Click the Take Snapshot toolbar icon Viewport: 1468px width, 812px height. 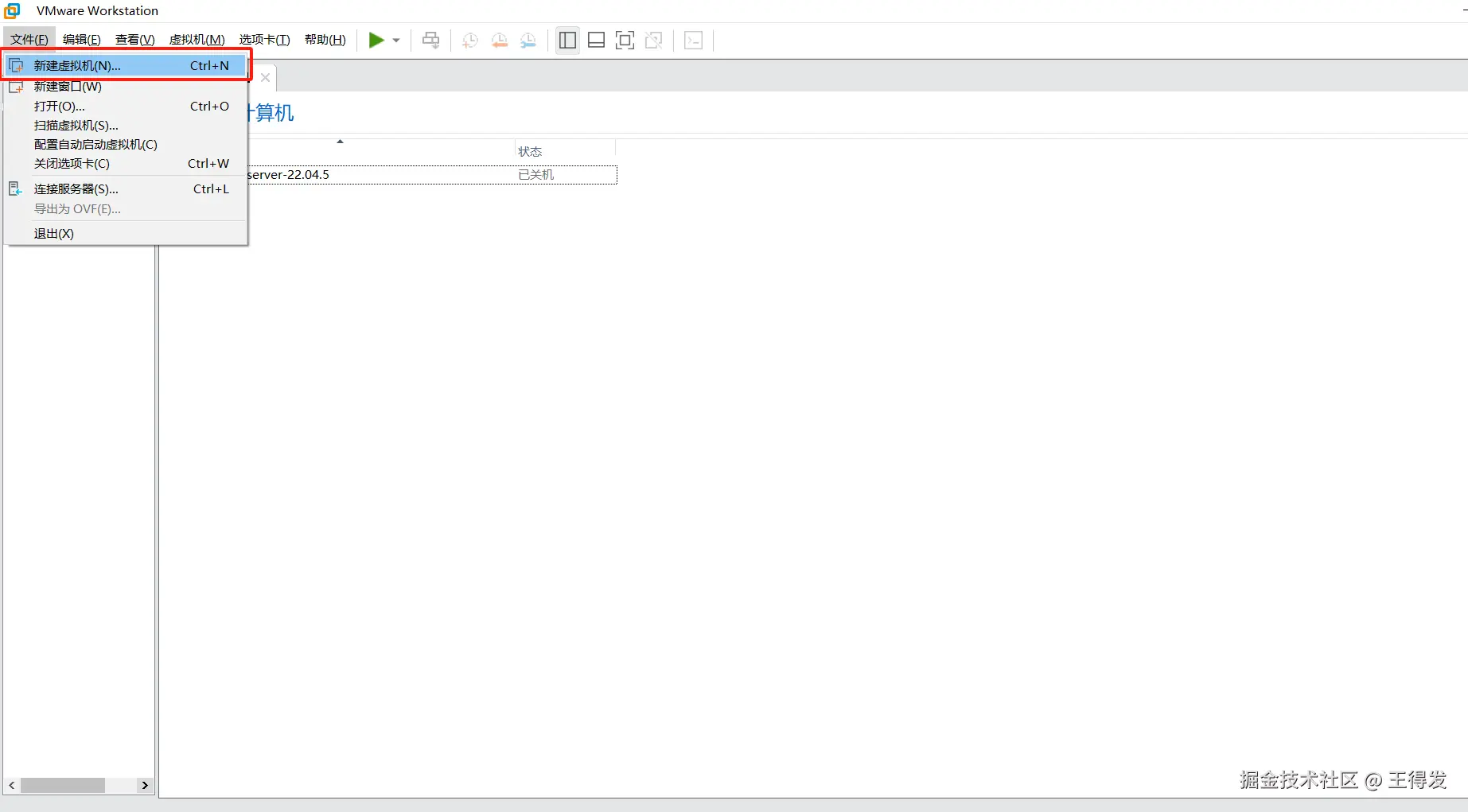coord(470,40)
